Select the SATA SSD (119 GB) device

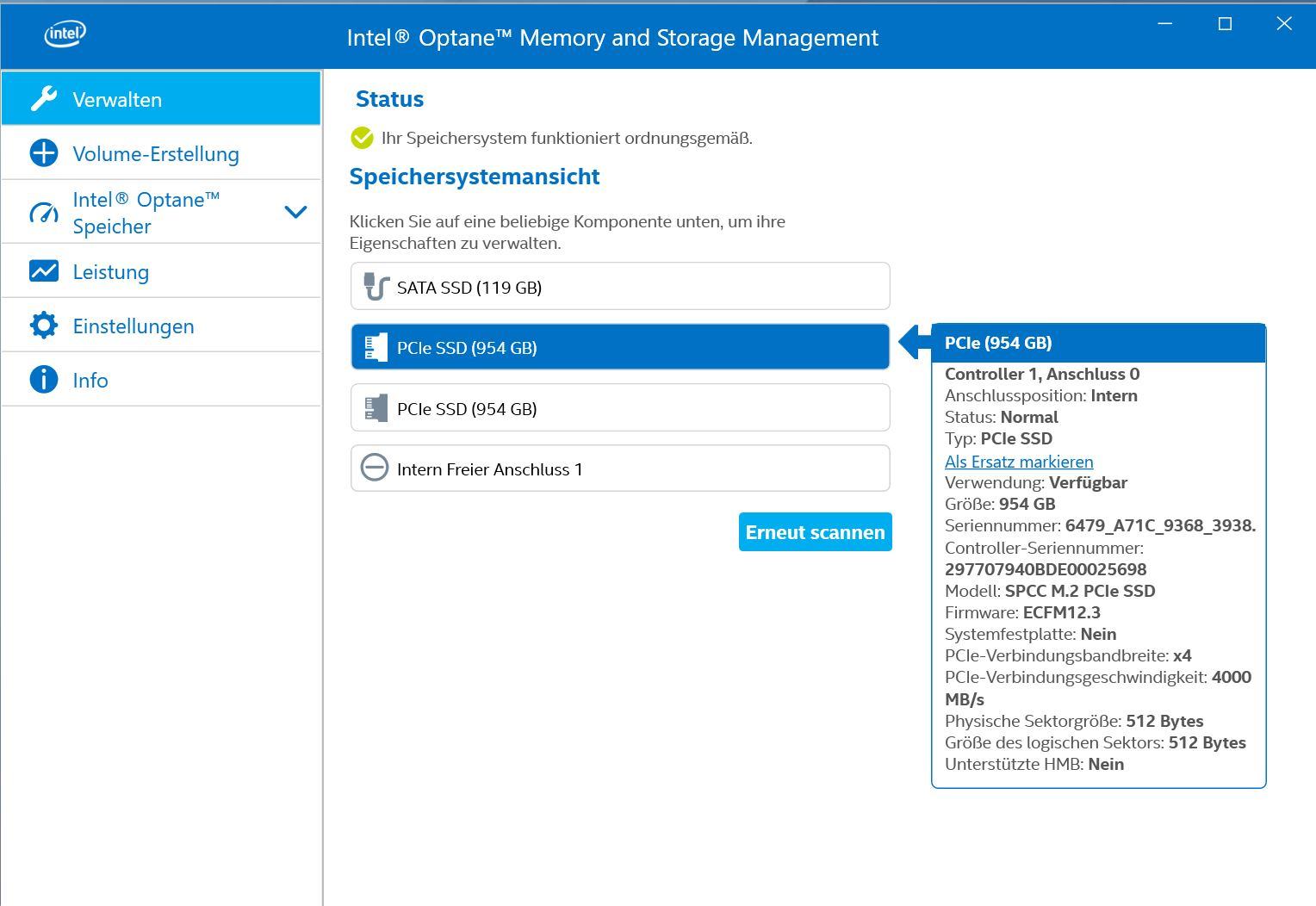620,286
